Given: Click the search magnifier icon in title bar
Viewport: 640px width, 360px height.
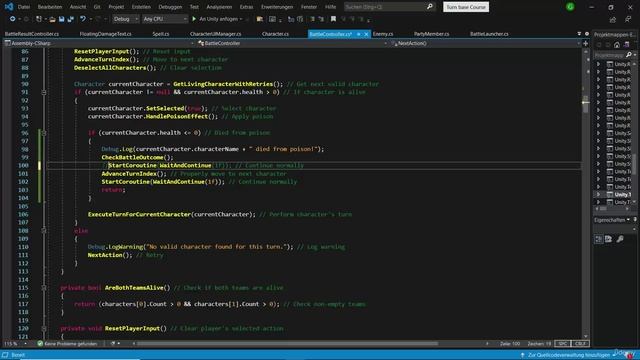Looking at the screenshot, I should point(430,7).
